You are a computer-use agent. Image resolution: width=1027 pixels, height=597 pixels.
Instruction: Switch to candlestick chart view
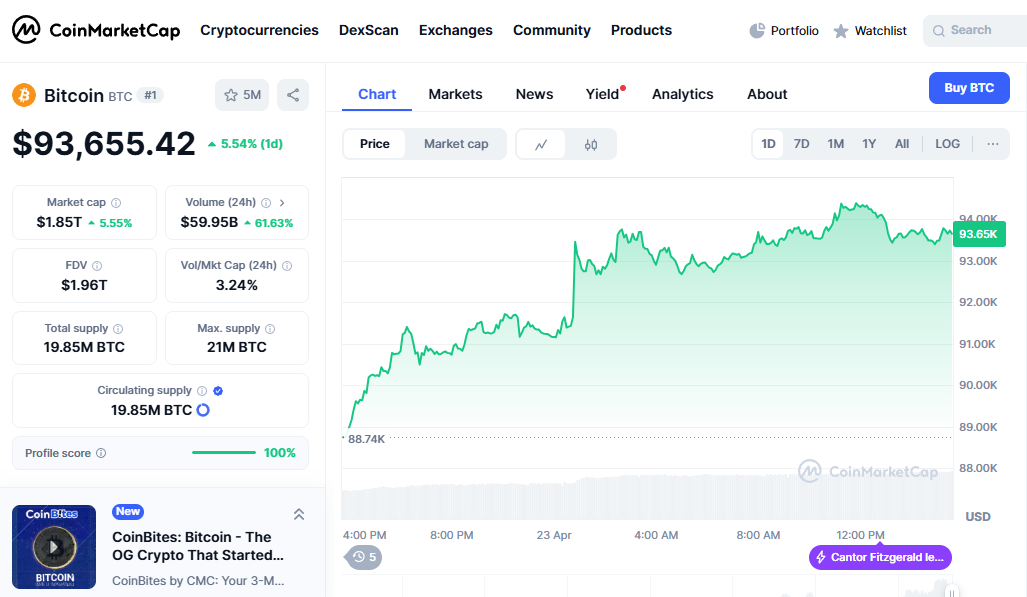tap(591, 145)
